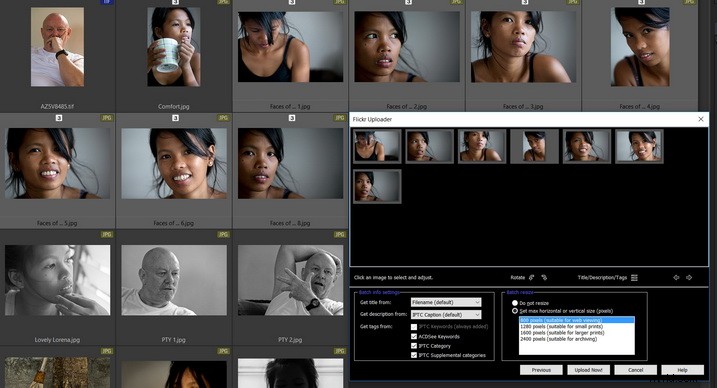This screenshot has width=717, height=388.
Task: Click JPG badge above the broom photo thumbnail
Action: 107,351
